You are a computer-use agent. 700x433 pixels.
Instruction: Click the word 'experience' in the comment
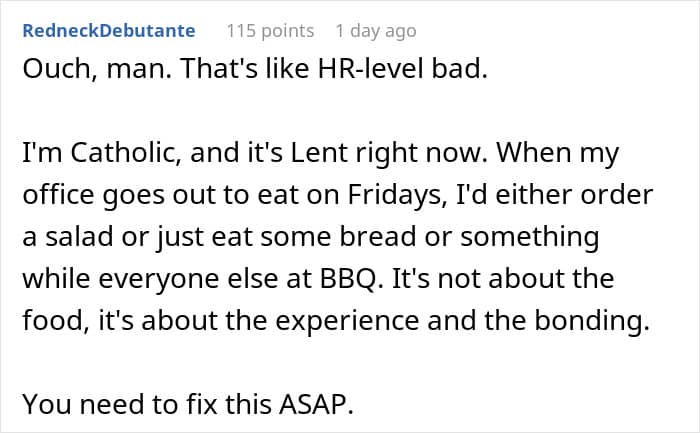tap(347, 321)
